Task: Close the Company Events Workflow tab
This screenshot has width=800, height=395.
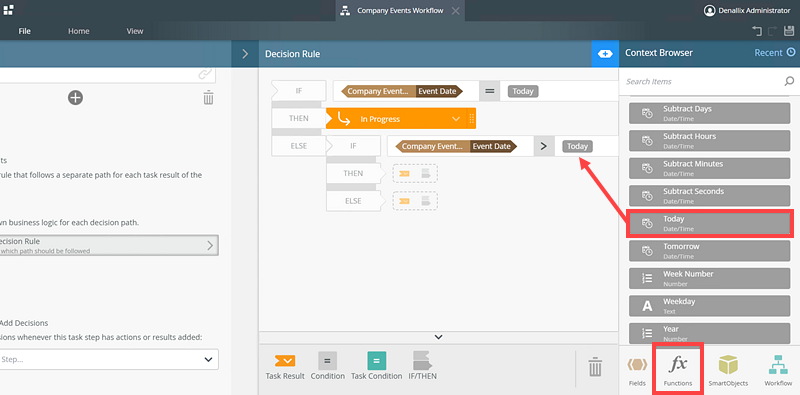Action: click(456, 11)
